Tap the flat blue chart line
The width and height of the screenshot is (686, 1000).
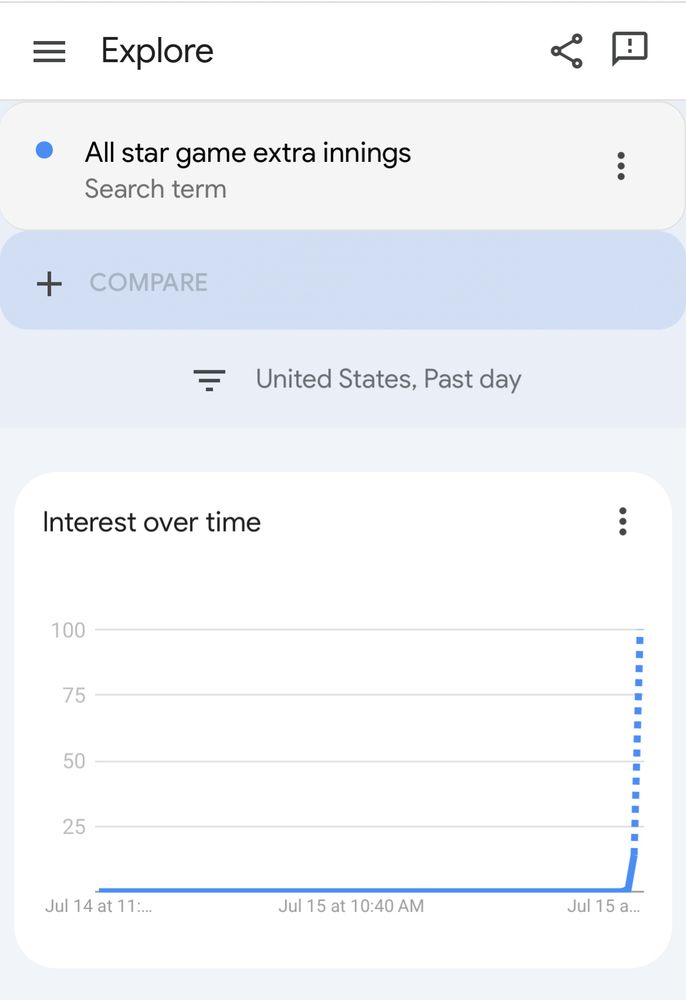362,889
